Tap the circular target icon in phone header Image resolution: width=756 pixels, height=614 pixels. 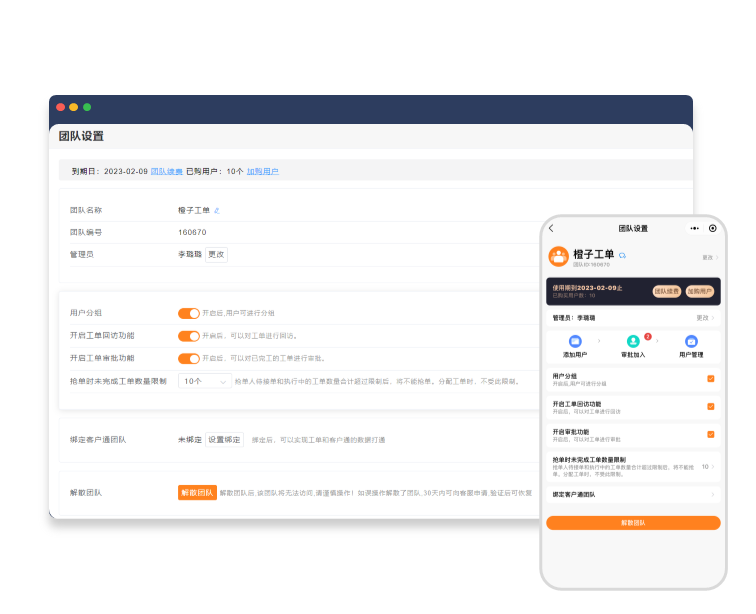click(x=713, y=229)
